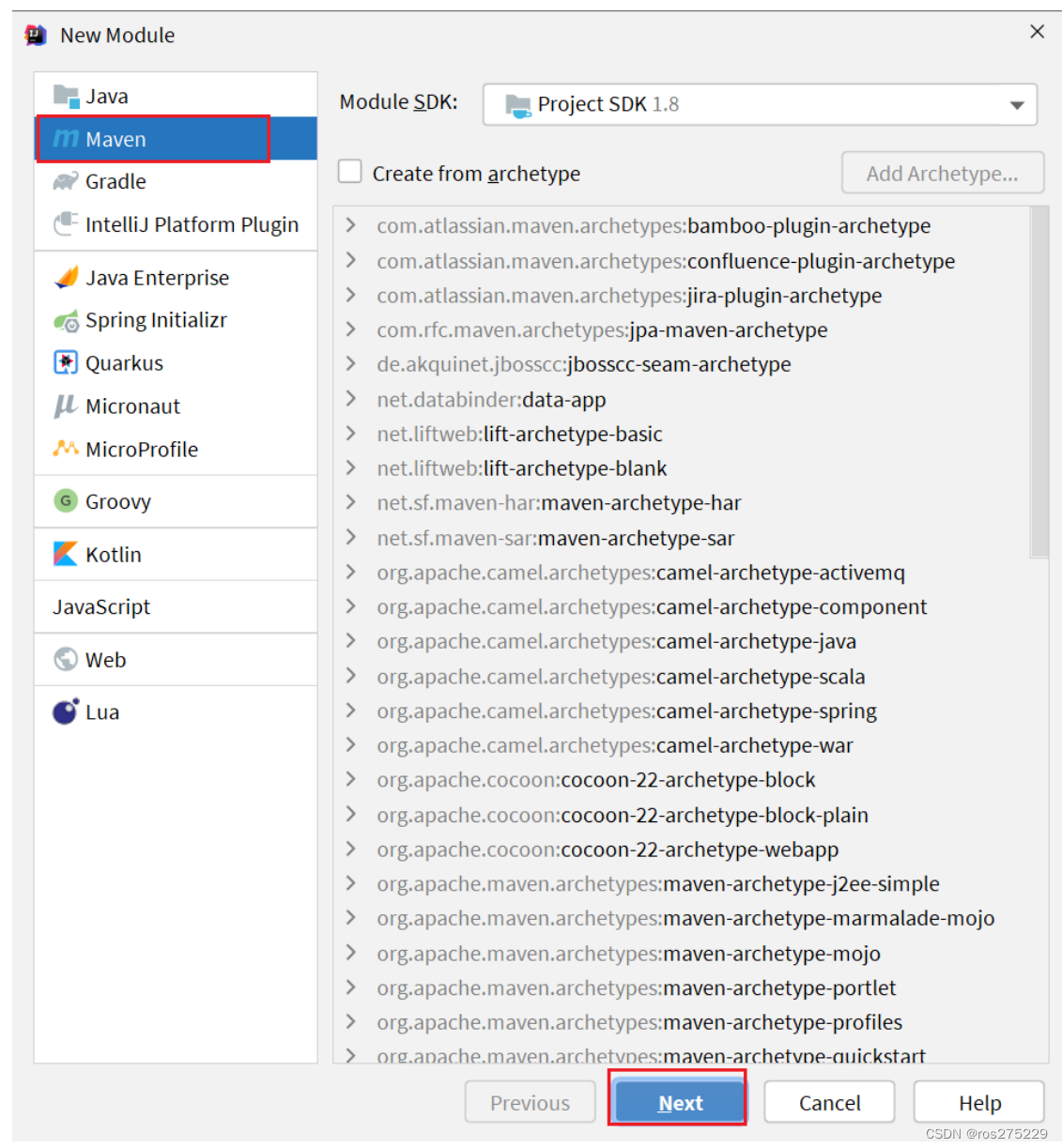The image size is (1062, 1148).
Task: Click the Kotlin logo icon
Action: point(66,554)
